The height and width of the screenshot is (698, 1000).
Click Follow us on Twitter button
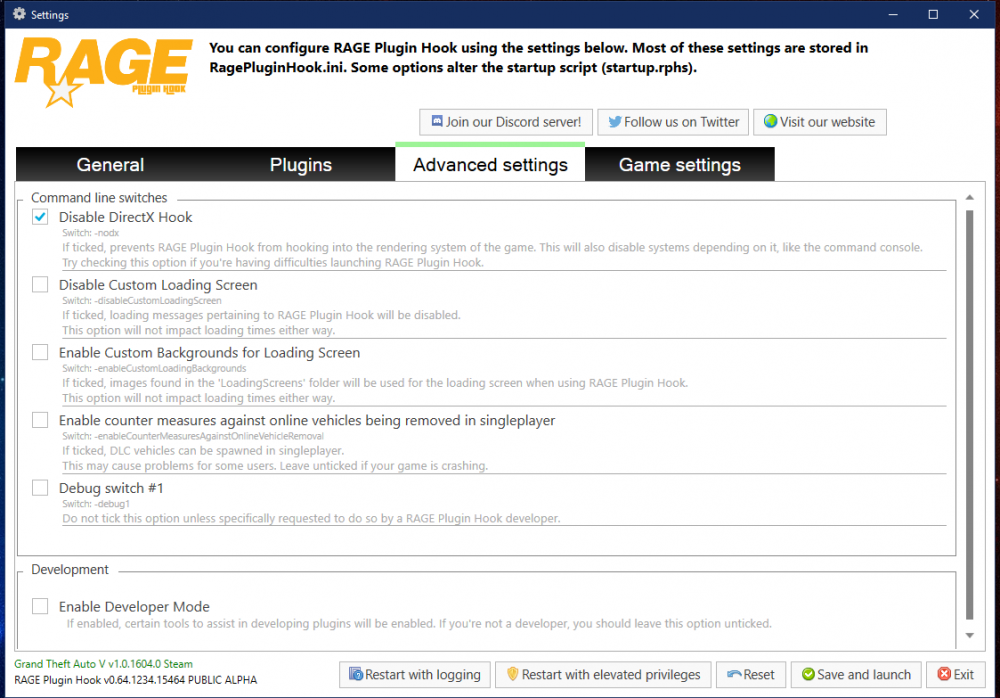pyautogui.click(x=673, y=122)
